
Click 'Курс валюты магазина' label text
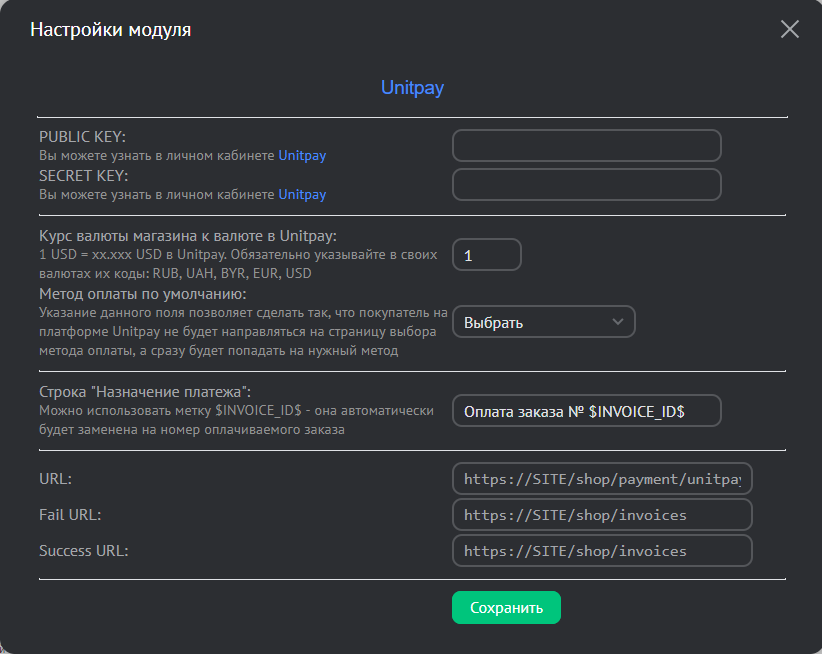coord(188,236)
